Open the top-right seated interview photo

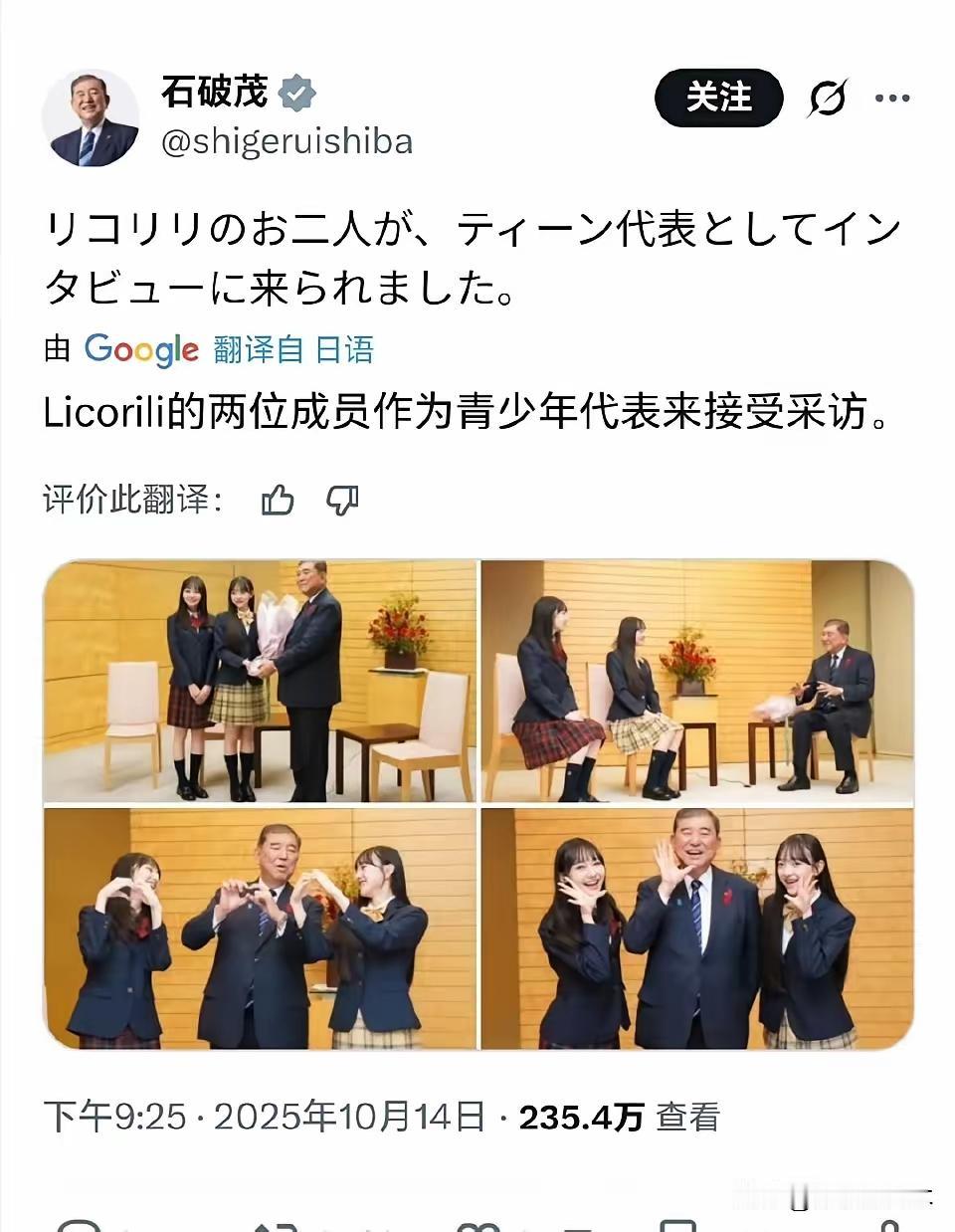[696, 681]
